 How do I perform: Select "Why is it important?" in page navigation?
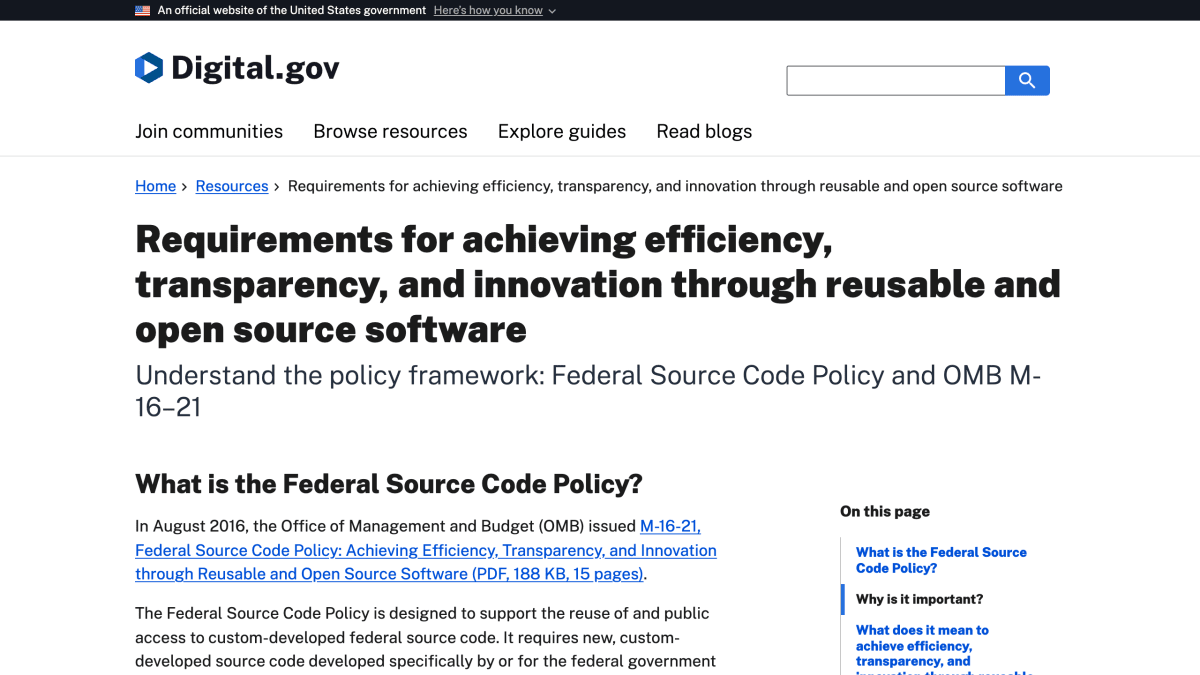pos(919,599)
